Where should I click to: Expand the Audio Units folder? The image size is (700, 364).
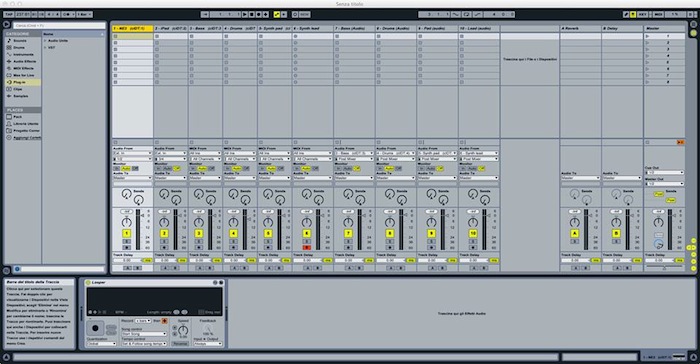45,41
